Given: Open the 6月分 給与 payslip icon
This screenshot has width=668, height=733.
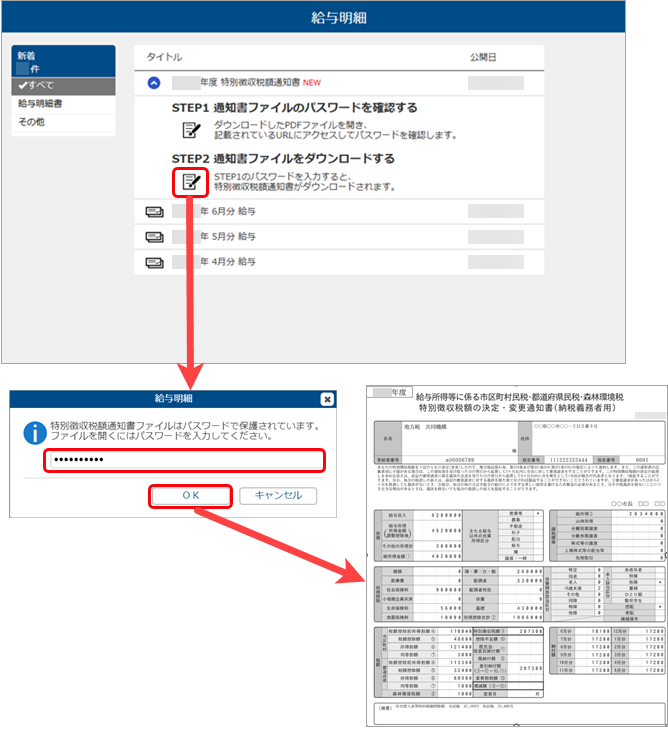Looking at the screenshot, I should 154,212.
